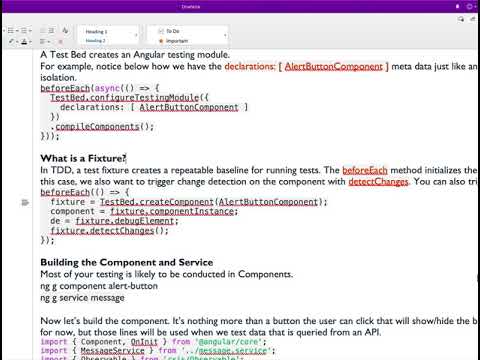Click the delete icon in formatting toolbar

[x=60, y=42]
